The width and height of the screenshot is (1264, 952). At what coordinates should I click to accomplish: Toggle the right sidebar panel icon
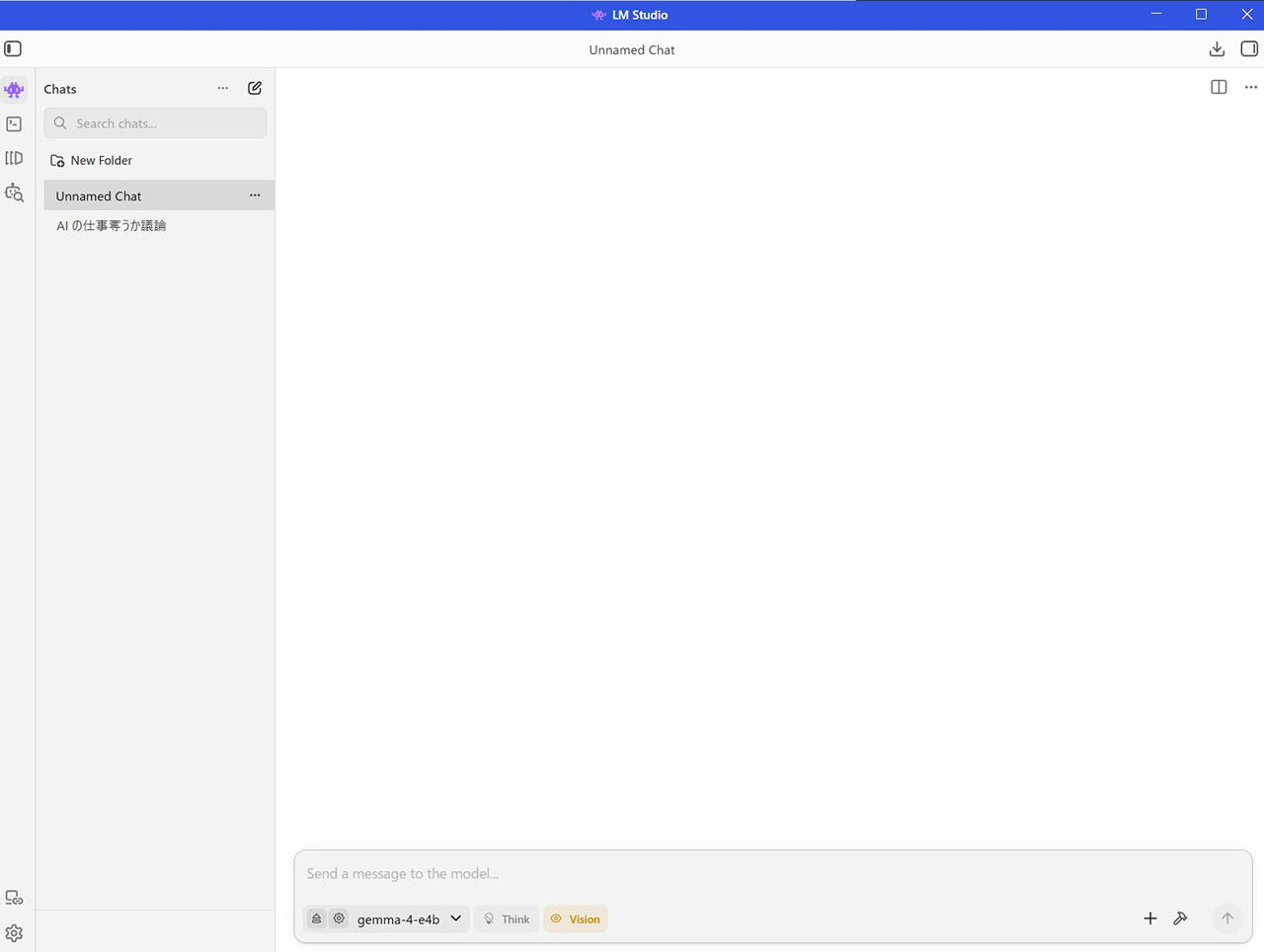(1249, 49)
